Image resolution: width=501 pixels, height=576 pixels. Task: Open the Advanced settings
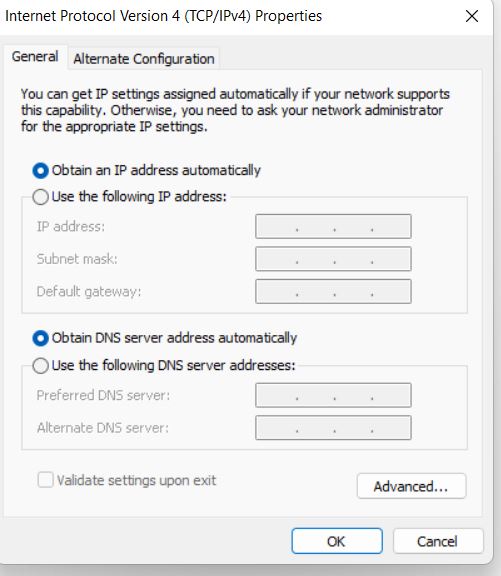(x=411, y=486)
